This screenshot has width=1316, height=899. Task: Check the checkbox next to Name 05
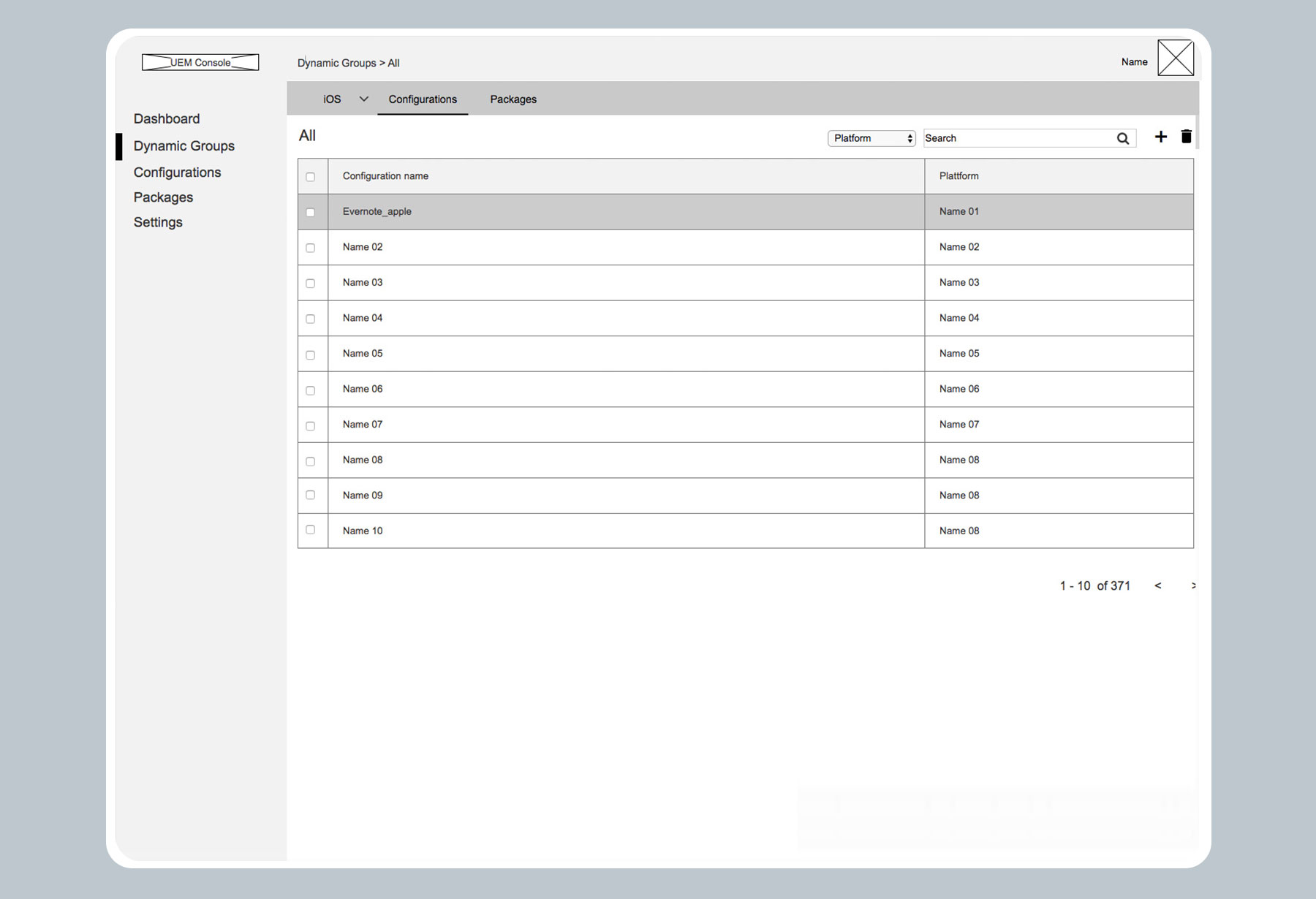point(311,354)
